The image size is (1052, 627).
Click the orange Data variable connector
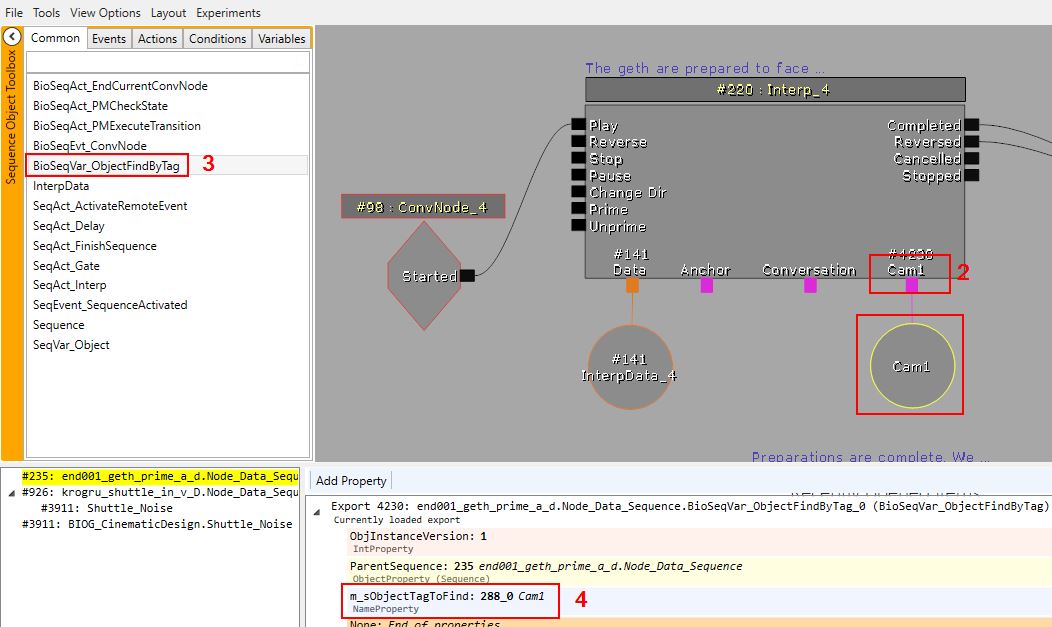(x=632, y=286)
